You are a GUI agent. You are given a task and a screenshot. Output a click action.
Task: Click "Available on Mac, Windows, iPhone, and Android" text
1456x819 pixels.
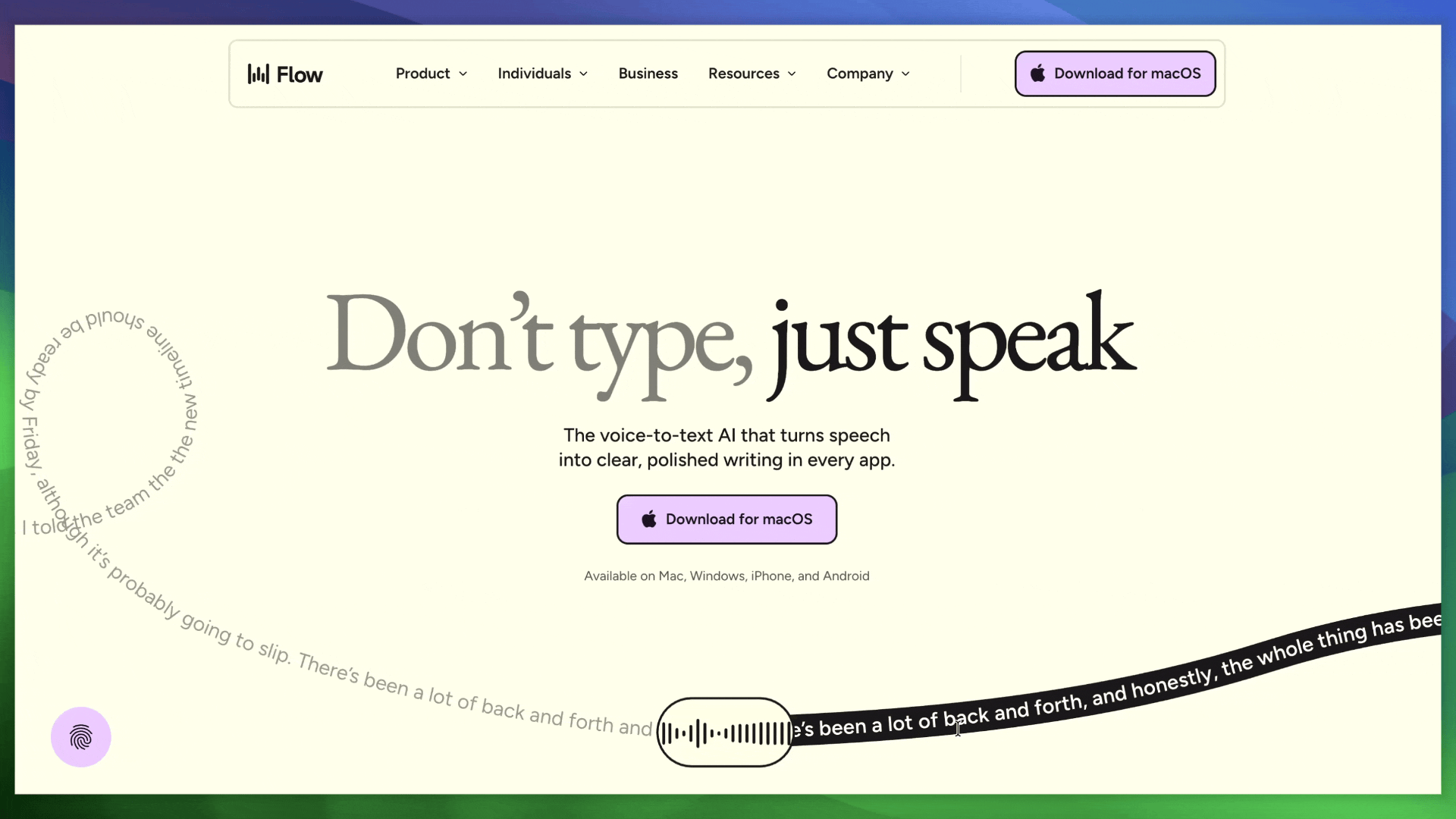pyautogui.click(x=726, y=576)
